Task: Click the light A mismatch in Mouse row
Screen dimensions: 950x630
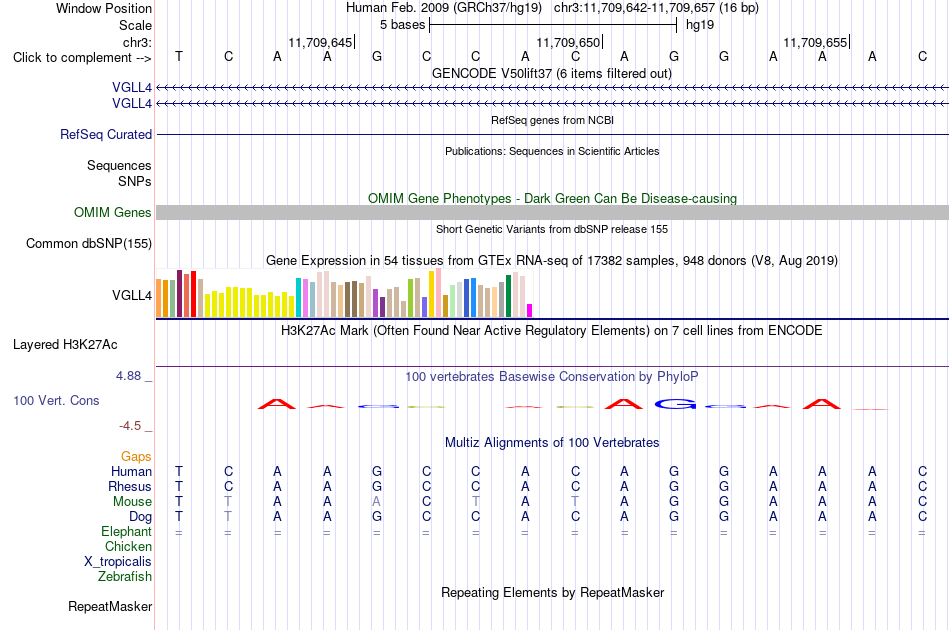Action: click(377, 502)
